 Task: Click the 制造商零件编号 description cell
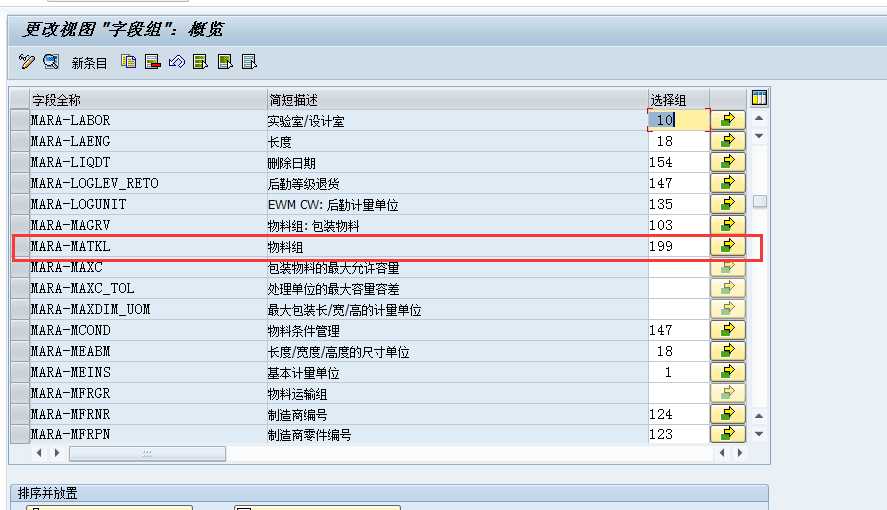[457, 434]
